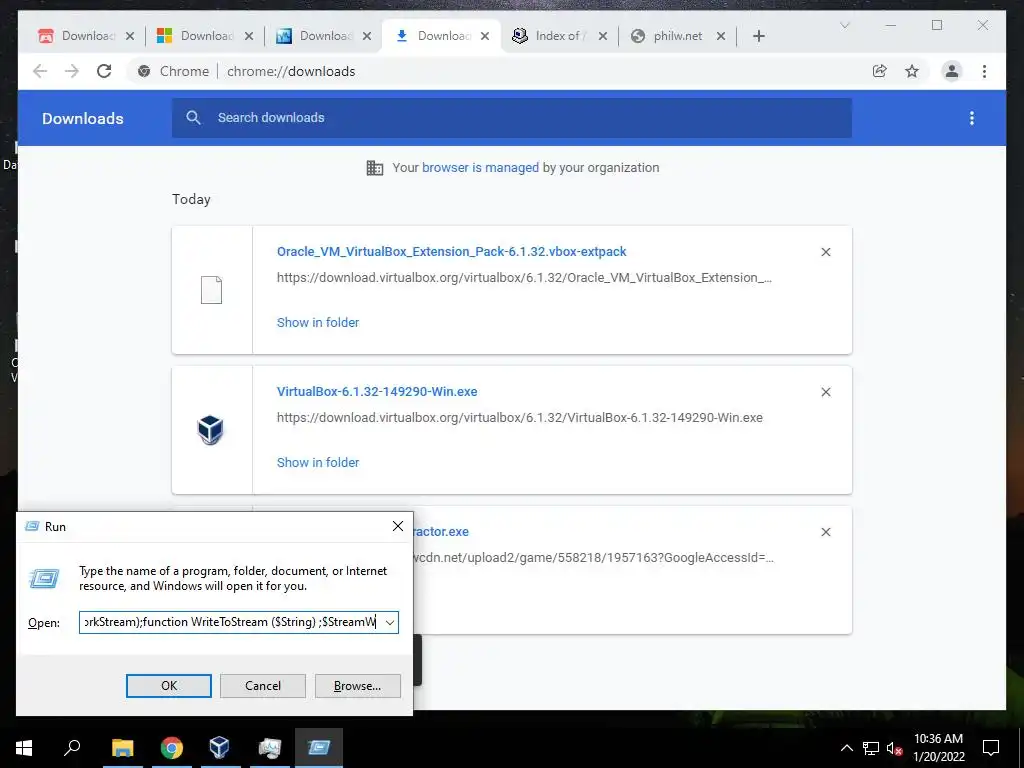Click the network tray icon
This screenshot has width=1024, height=768.
point(871,748)
